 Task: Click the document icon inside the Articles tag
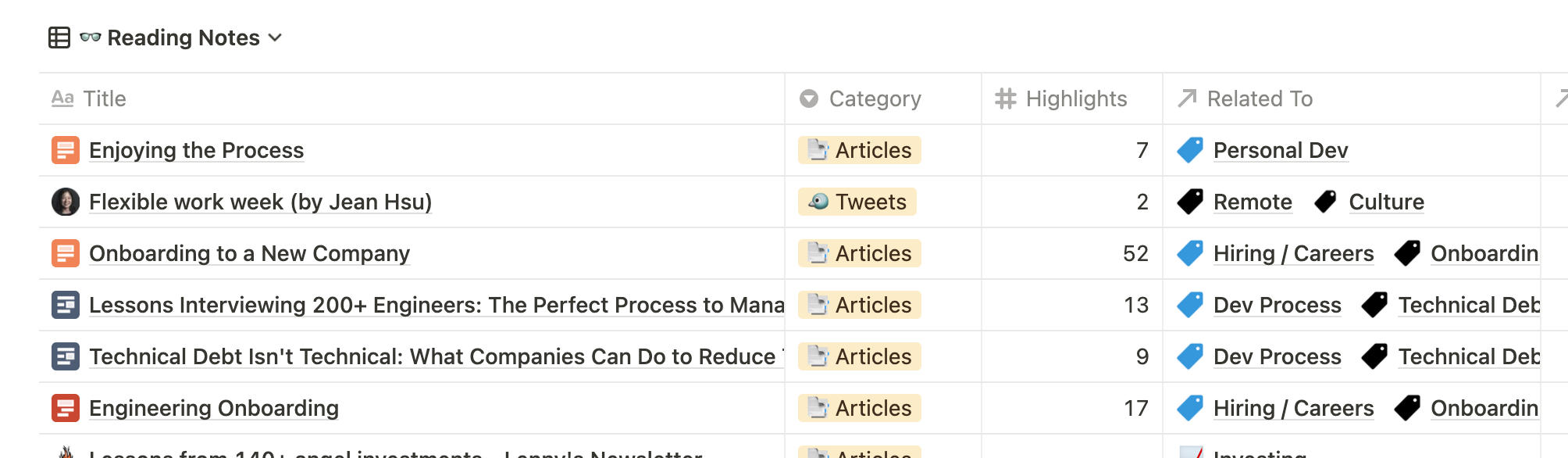[x=818, y=150]
